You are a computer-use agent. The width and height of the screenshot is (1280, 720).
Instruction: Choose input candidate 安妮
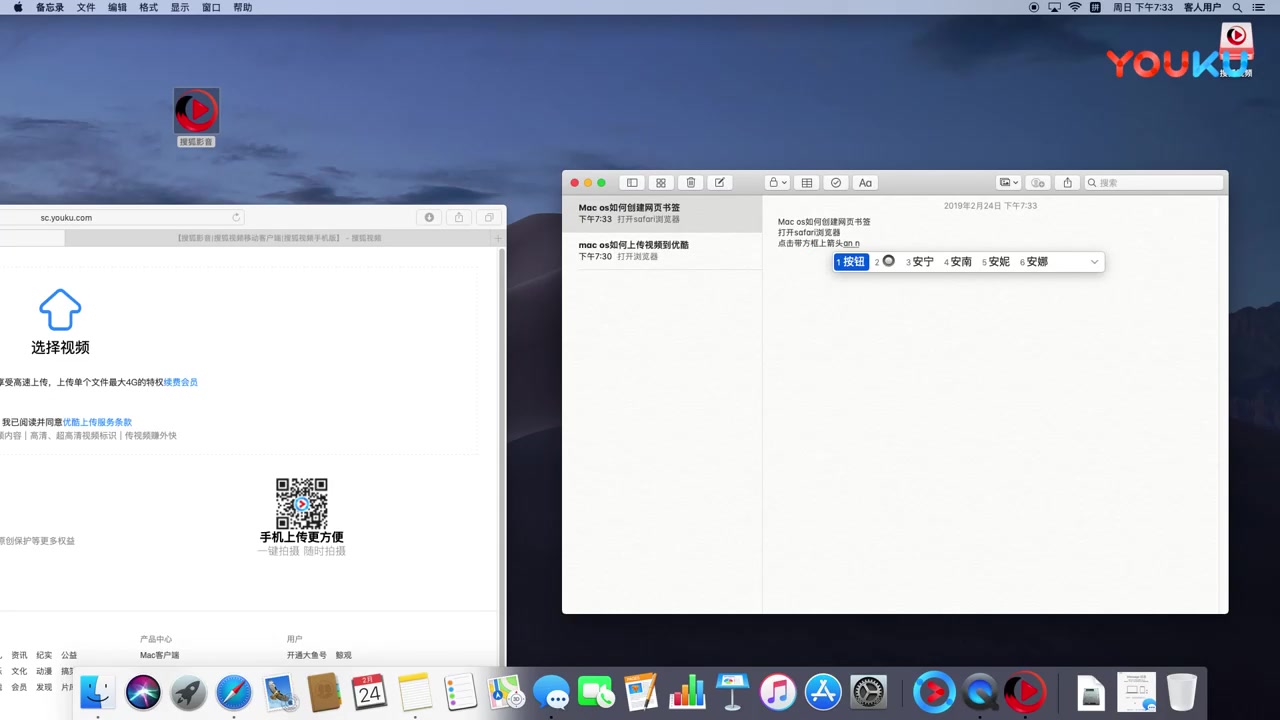[x=996, y=262]
